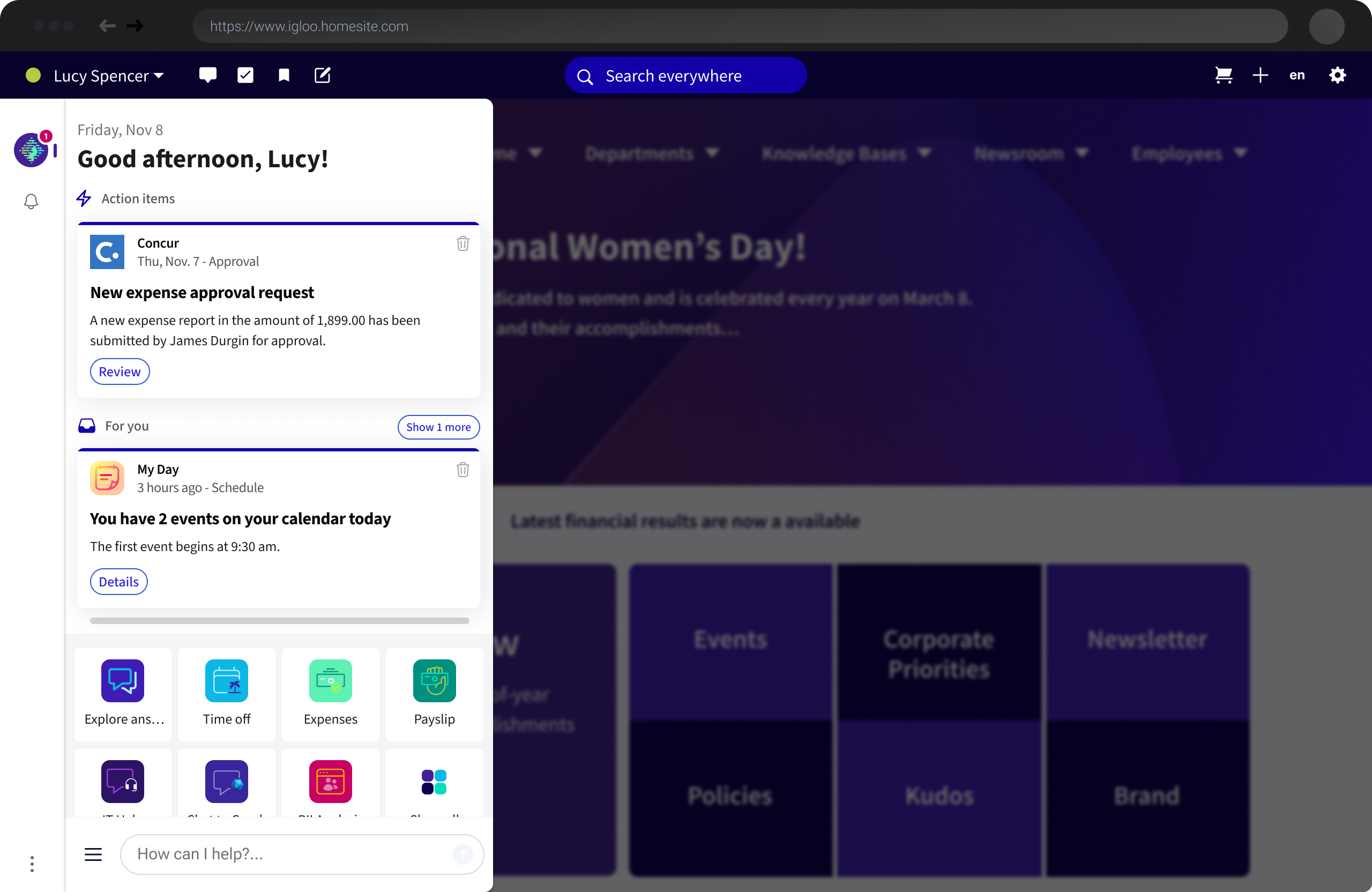Click the plus add icon in header
1372x892 pixels.
click(x=1260, y=76)
